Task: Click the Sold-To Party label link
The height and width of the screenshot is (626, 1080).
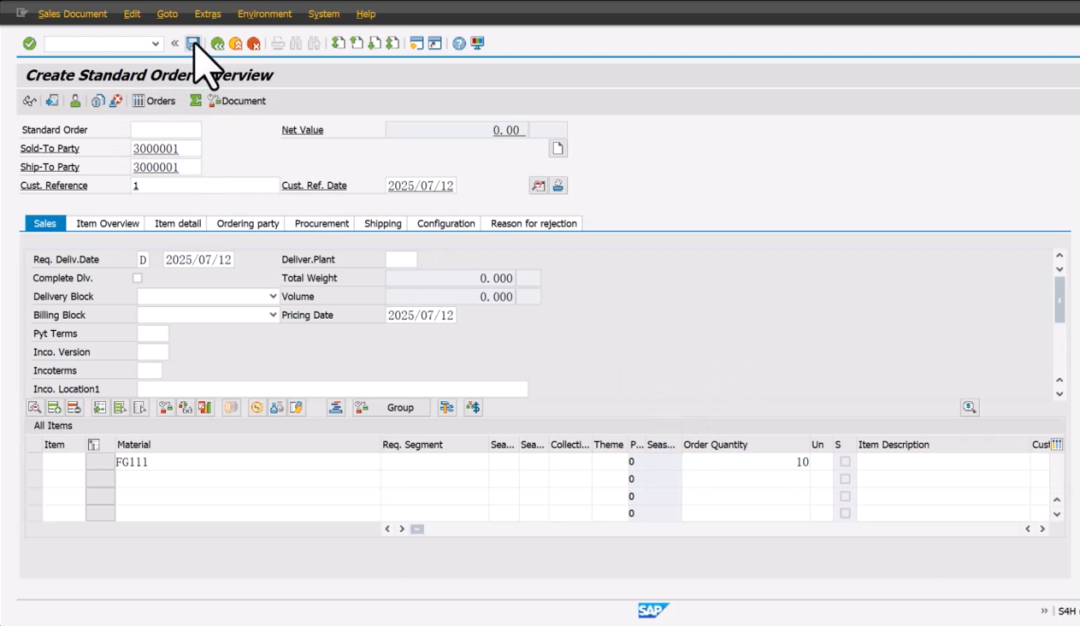Action: tap(50, 148)
